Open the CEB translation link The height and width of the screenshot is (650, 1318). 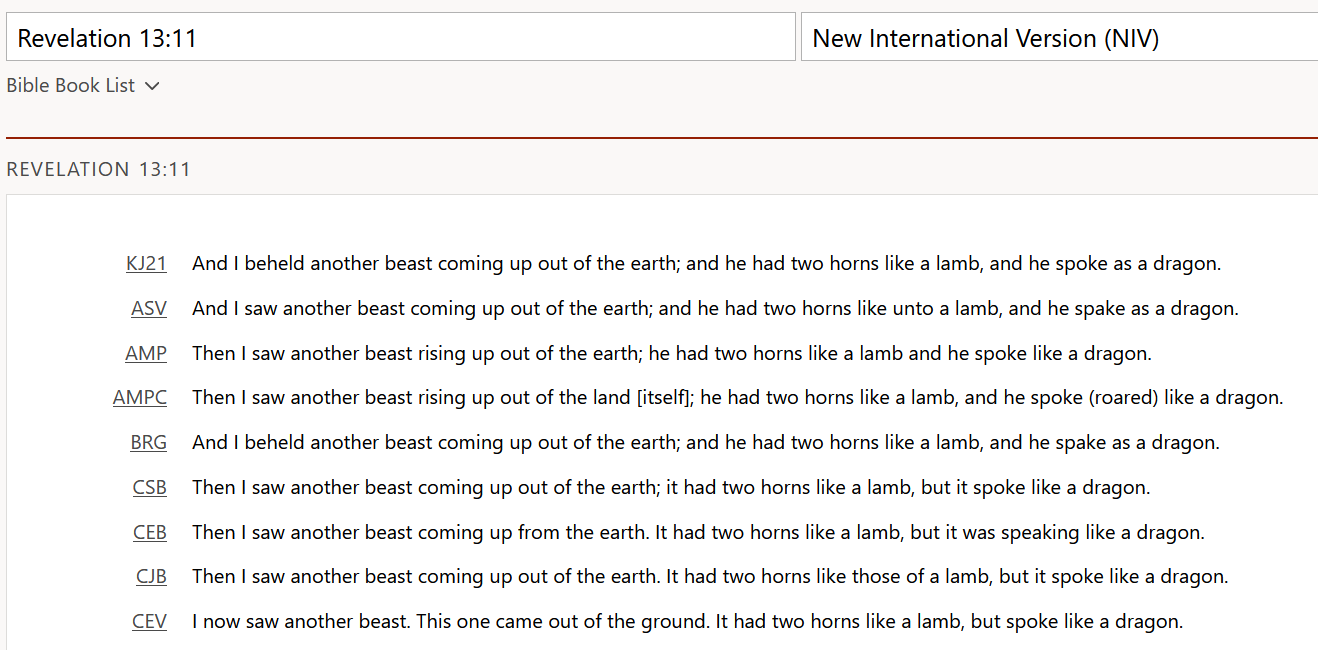pos(150,533)
